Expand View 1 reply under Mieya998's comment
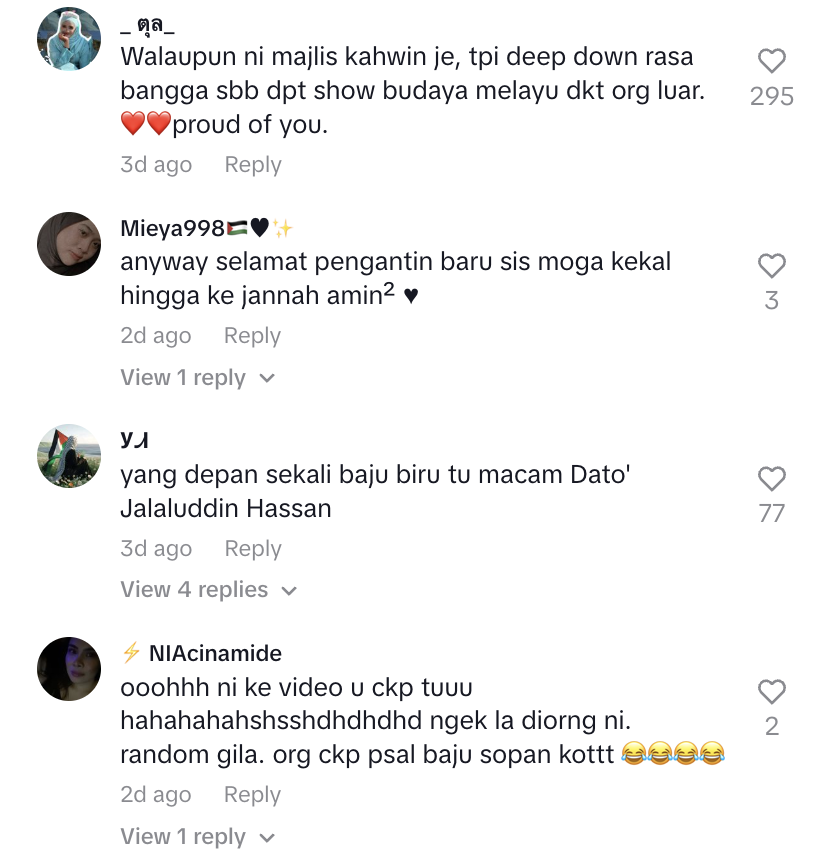The image size is (836, 852). tap(198, 377)
